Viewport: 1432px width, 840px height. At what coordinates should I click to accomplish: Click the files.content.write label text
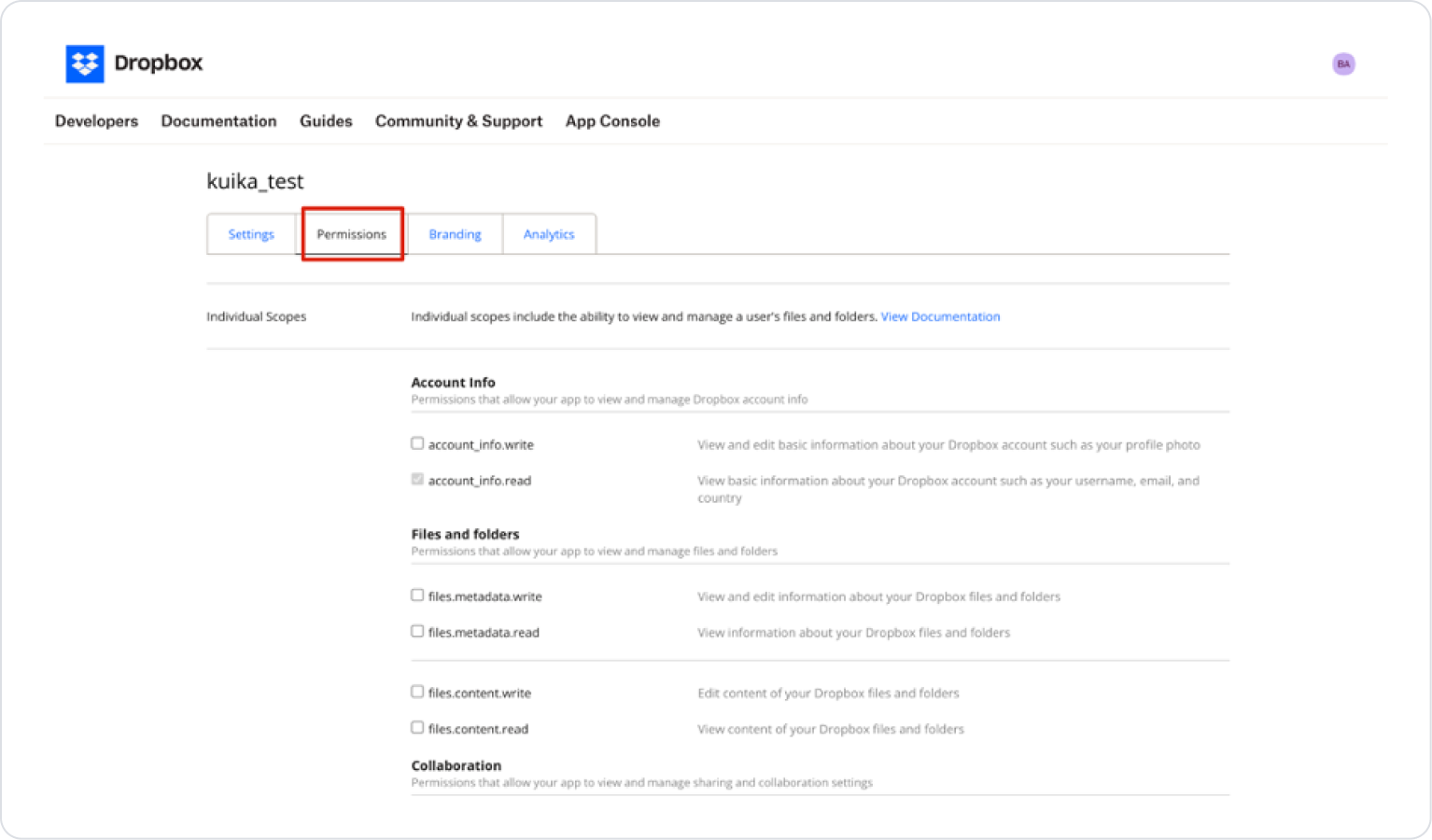pyautogui.click(x=479, y=693)
